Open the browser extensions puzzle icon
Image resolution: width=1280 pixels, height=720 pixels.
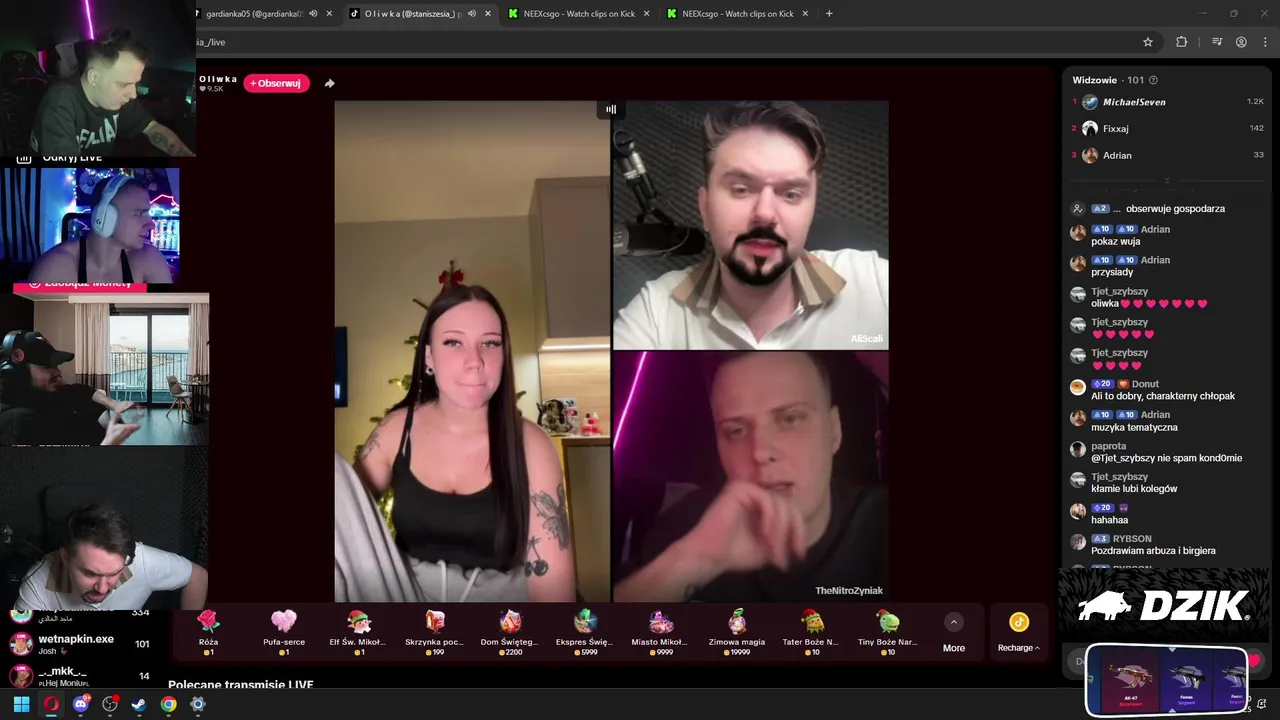[1181, 42]
